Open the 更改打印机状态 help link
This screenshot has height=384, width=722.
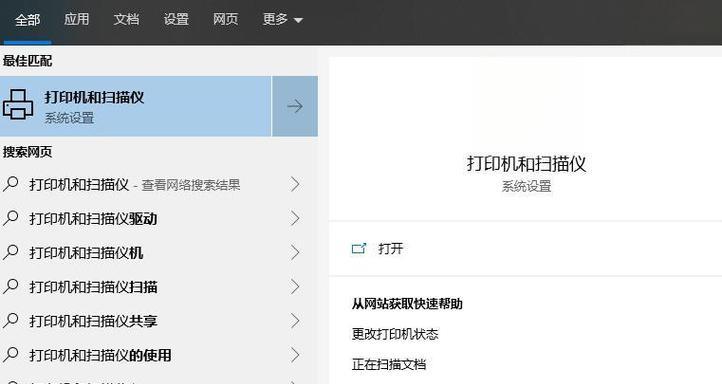tap(395, 334)
